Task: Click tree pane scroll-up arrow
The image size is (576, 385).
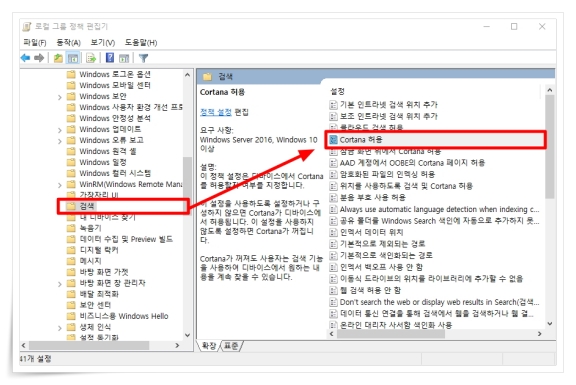Action: click(x=187, y=75)
